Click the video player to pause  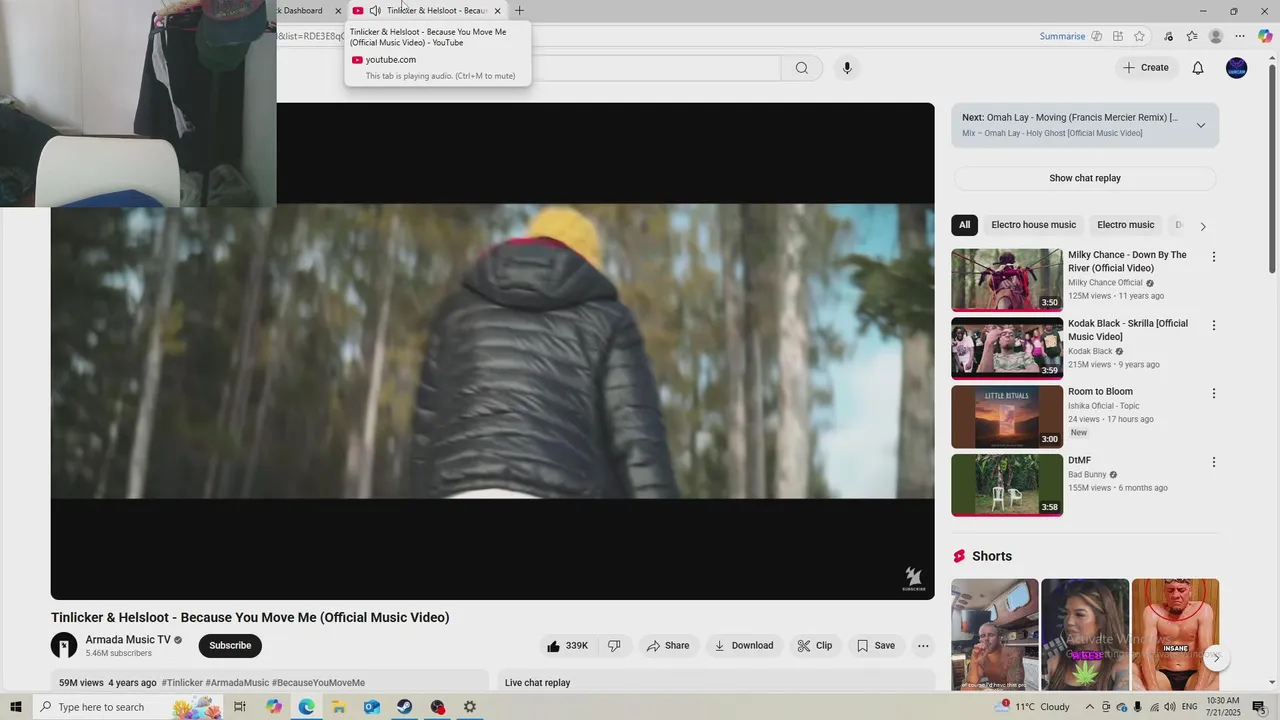coord(492,351)
